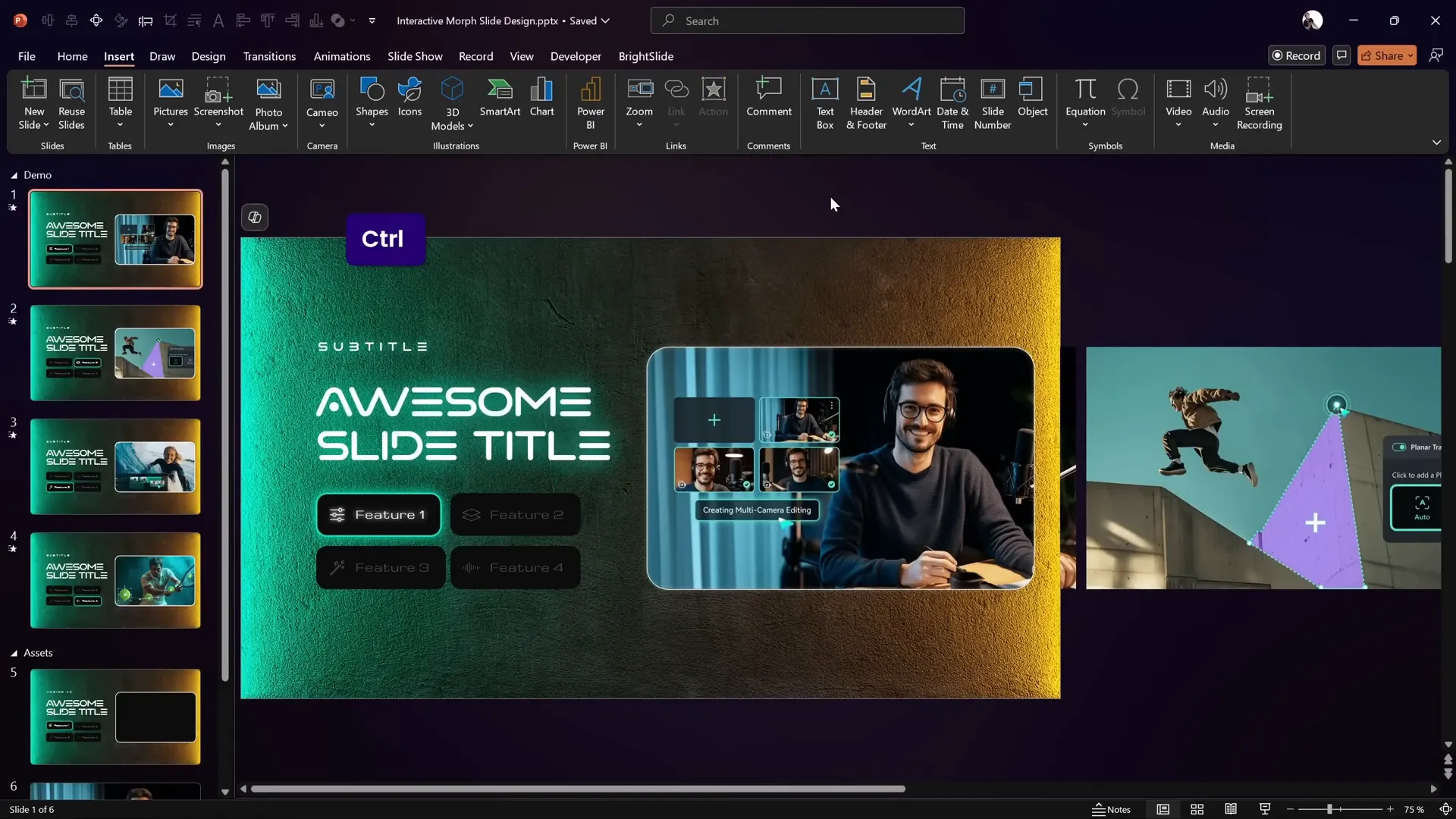The width and height of the screenshot is (1456, 819).
Task: Collapse the Assets section
Action: [x=14, y=653]
